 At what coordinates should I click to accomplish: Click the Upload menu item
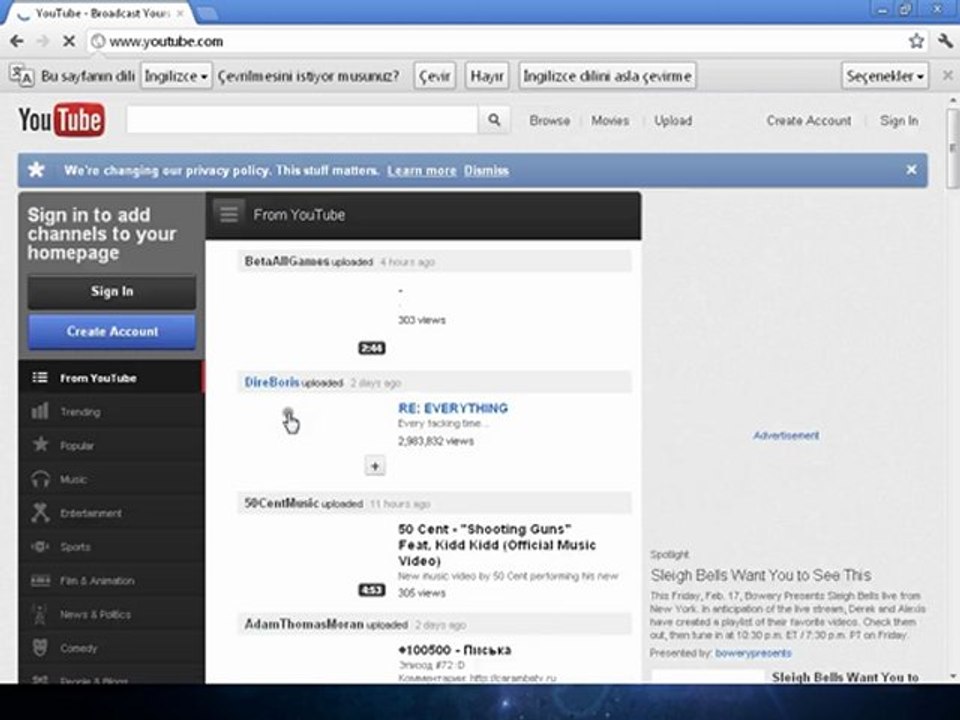[x=673, y=121]
